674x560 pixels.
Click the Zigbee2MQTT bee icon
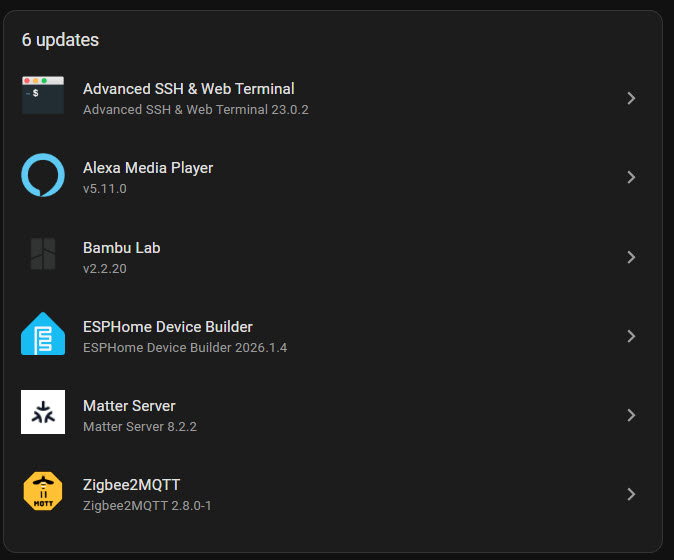coord(43,491)
